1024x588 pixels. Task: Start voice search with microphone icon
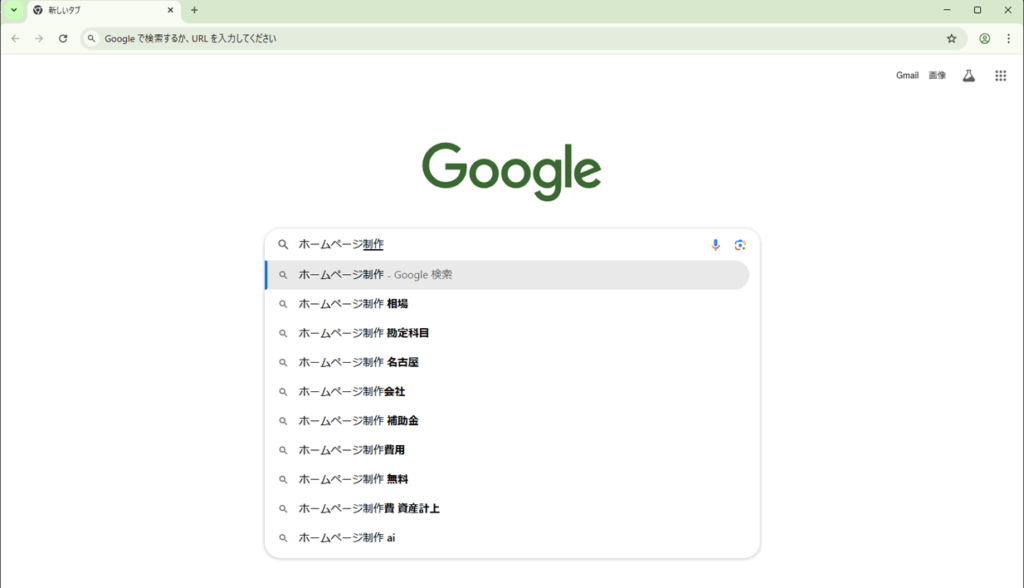(x=715, y=245)
